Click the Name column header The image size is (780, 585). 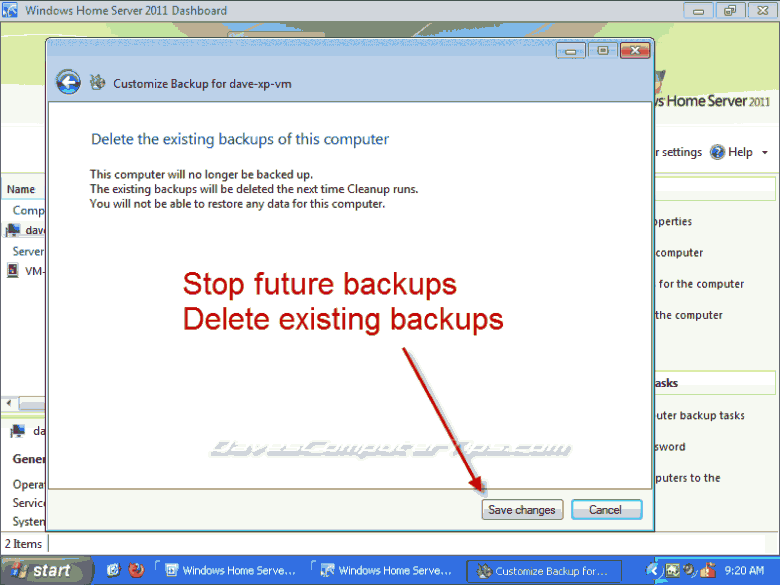[x=22, y=189]
